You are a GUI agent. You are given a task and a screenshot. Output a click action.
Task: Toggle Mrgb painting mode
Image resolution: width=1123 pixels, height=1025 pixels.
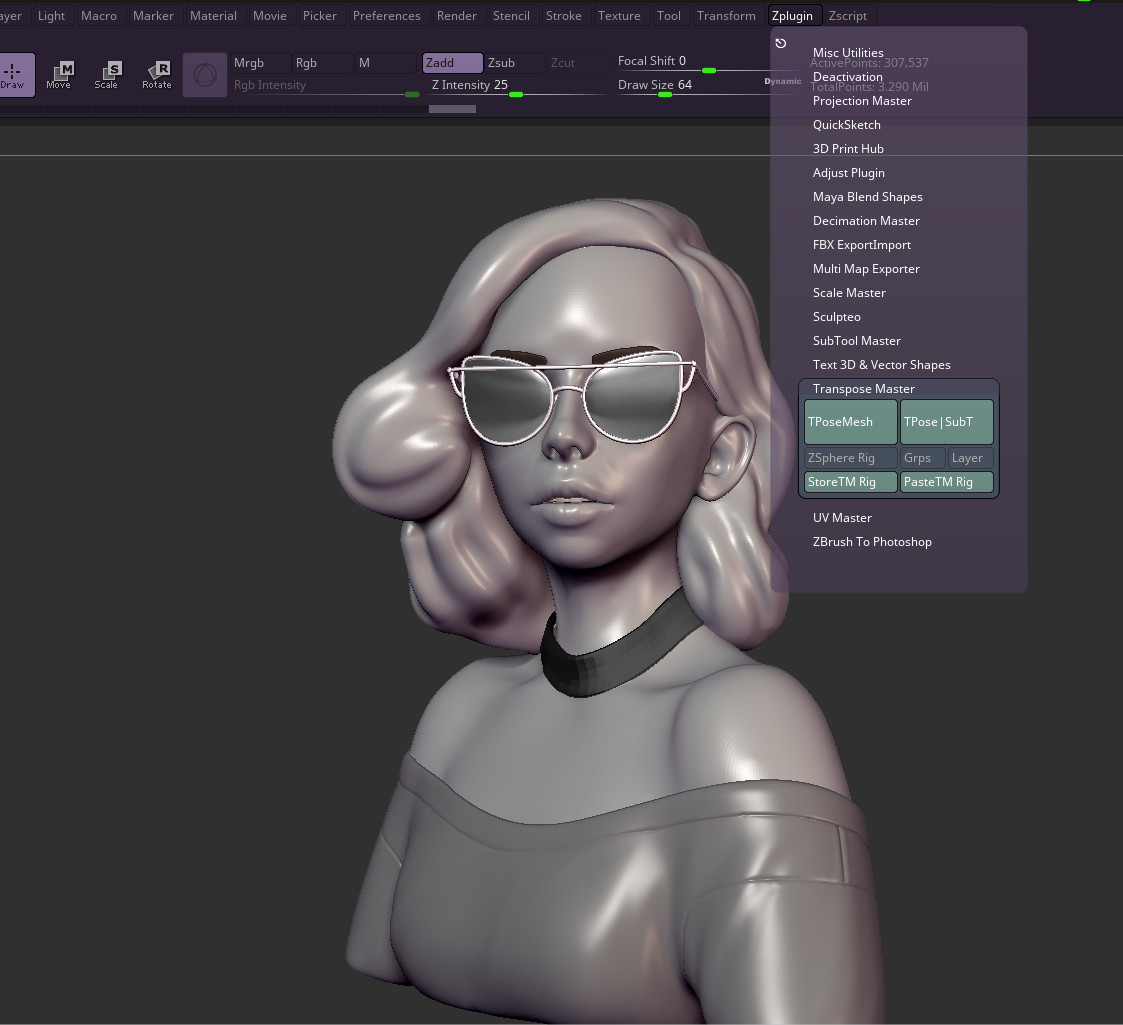261,63
